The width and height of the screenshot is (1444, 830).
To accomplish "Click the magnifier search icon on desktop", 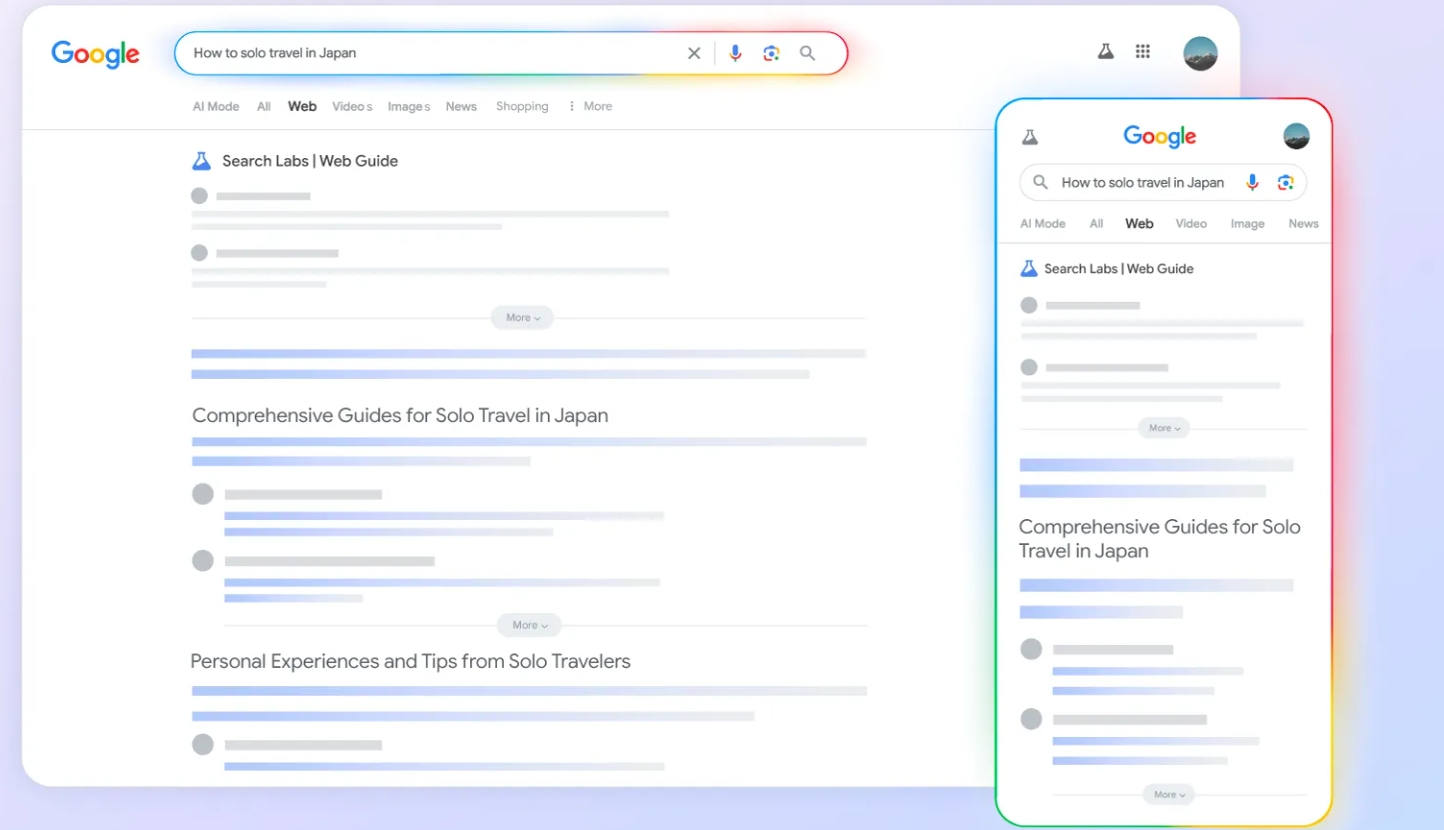I will pos(807,54).
